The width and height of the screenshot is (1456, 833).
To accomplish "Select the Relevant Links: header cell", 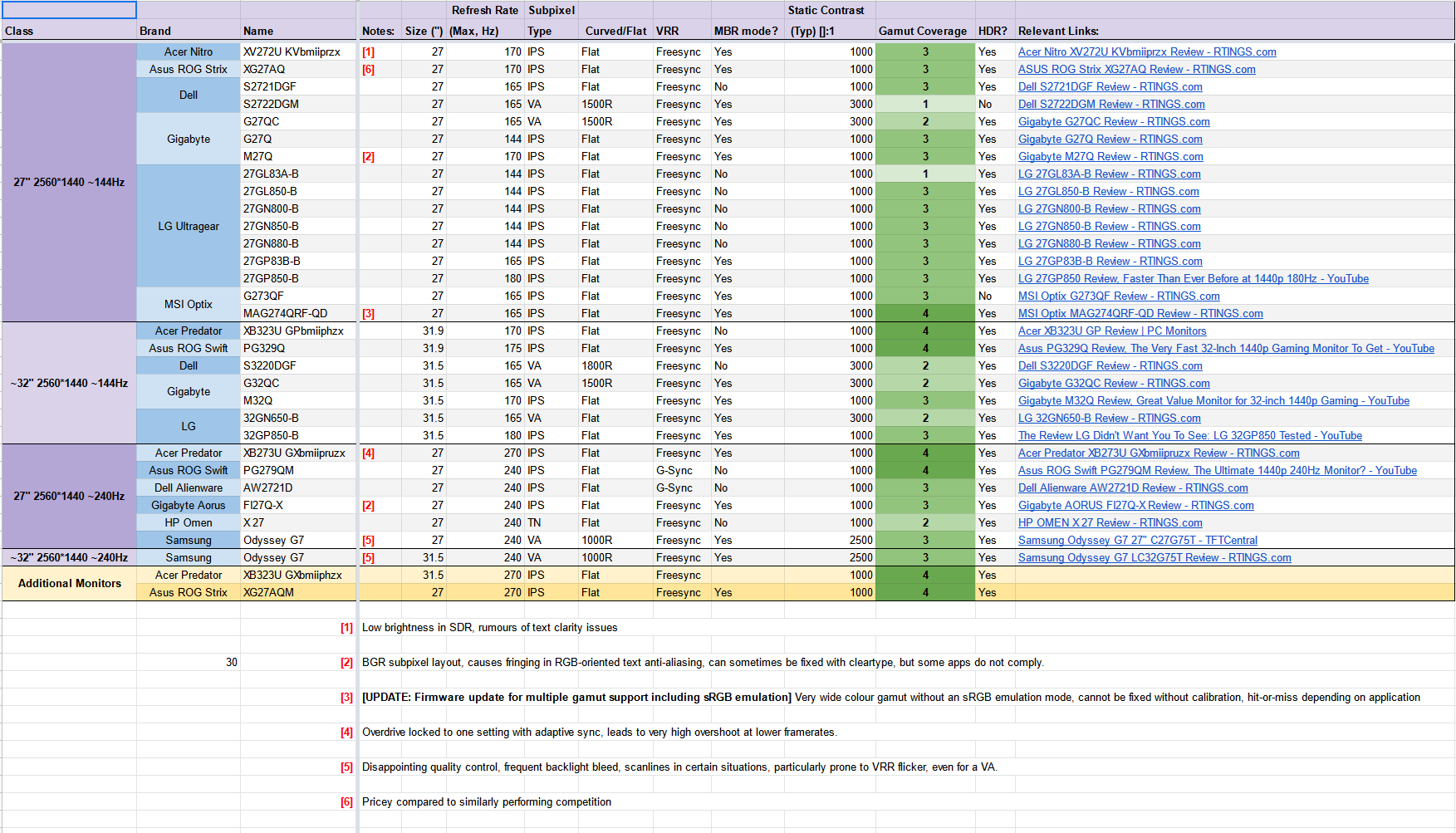I will coord(1234,31).
